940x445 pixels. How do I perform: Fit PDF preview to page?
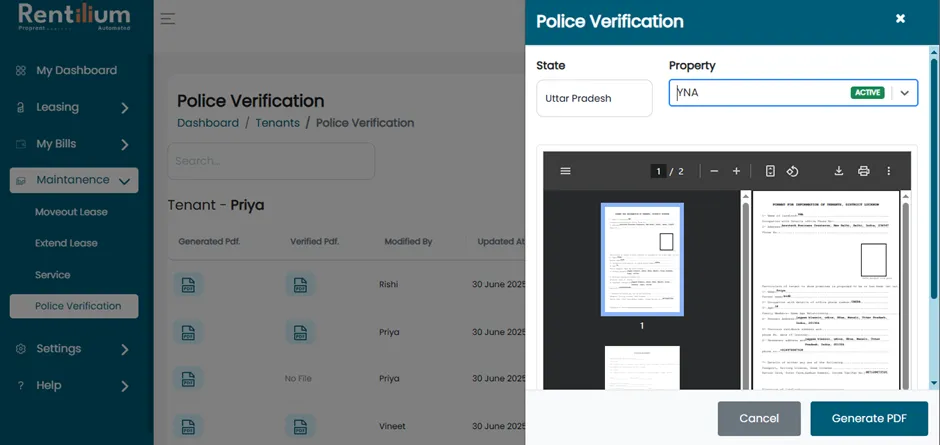[770, 171]
